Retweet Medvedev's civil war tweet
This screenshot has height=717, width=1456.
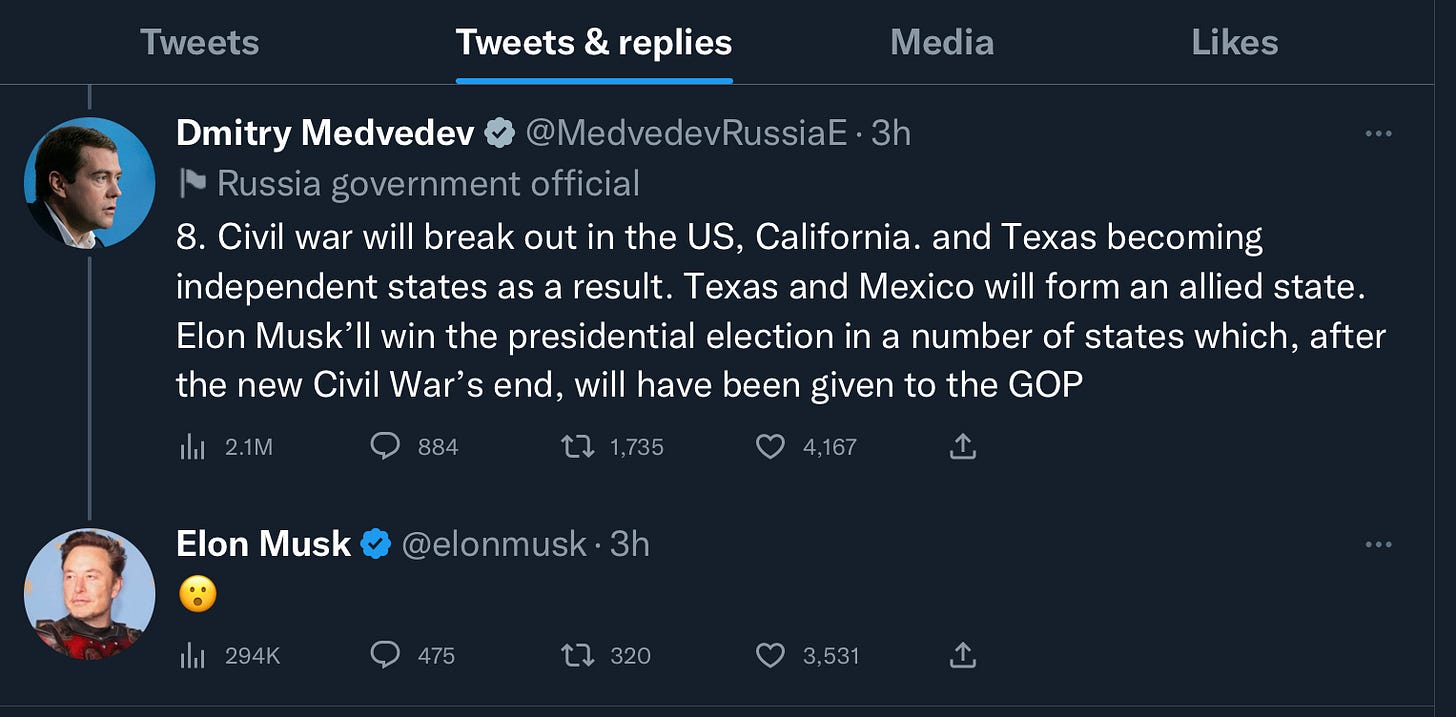[577, 446]
